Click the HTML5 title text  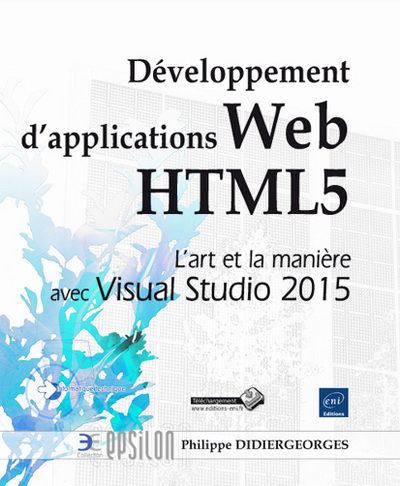(242, 193)
